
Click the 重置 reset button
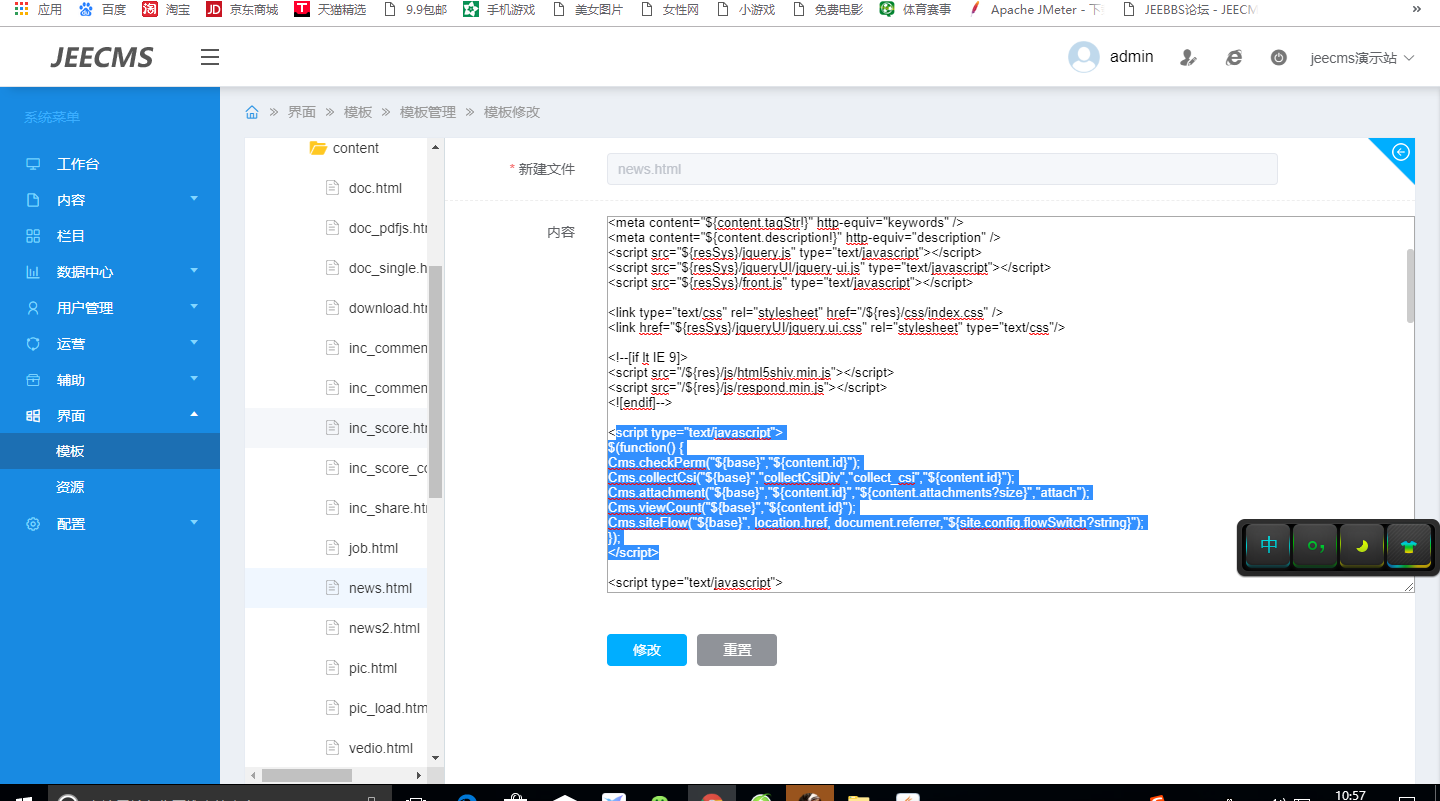[737, 650]
